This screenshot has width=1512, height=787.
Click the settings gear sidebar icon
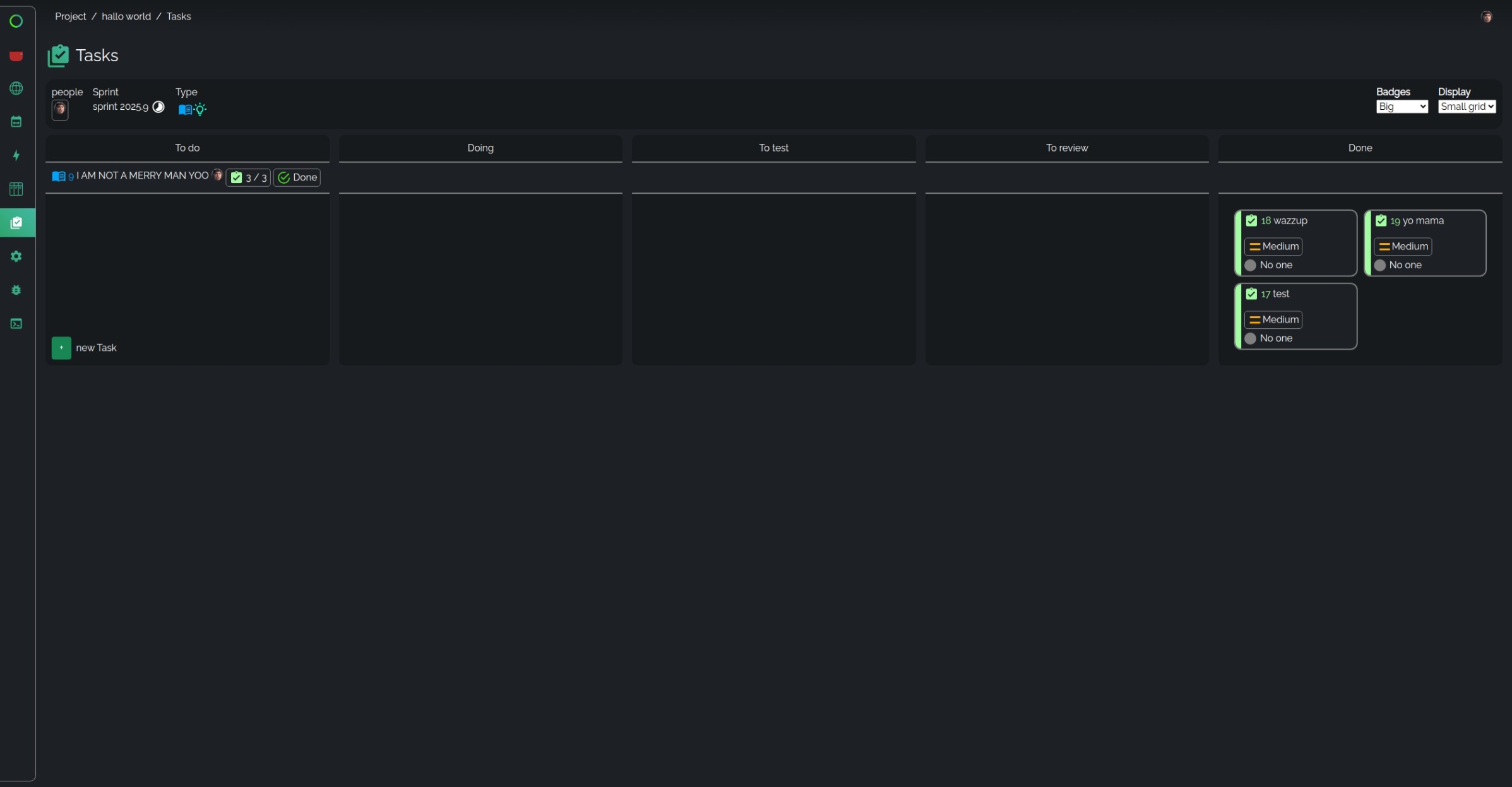pyautogui.click(x=16, y=256)
